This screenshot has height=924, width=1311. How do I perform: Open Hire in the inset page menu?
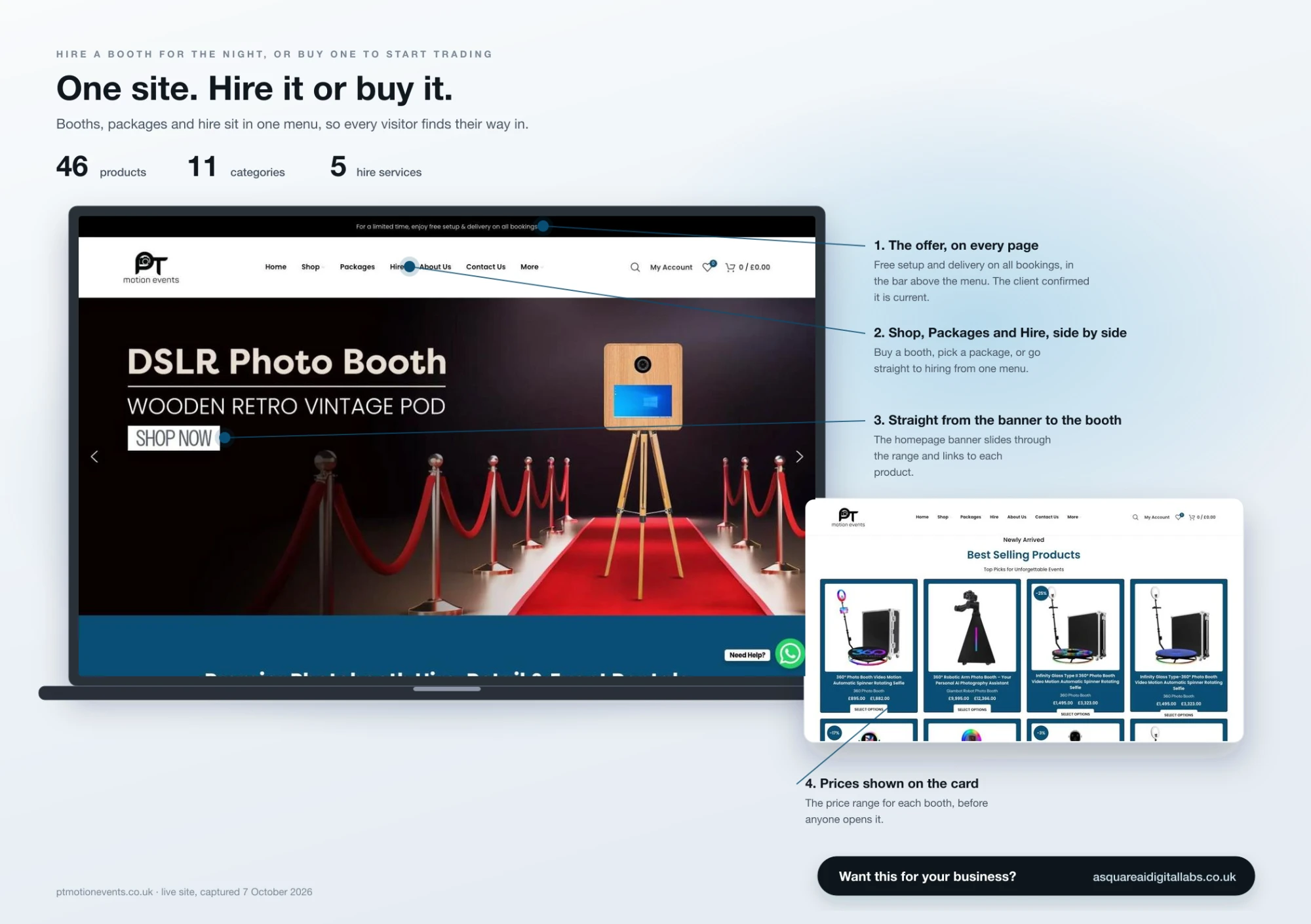[994, 517]
